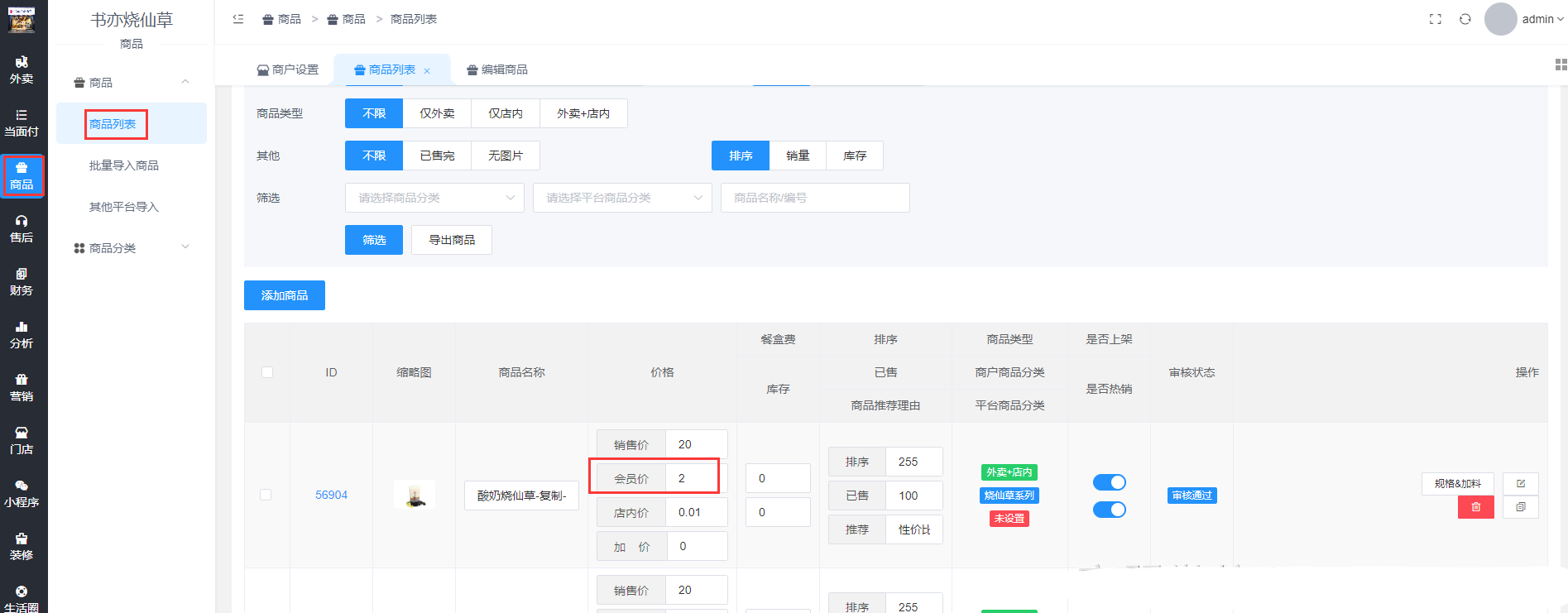The width and height of the screenshot is (1568, 613).
Task: Click the first 商品 breadcrumb item
Action: click(x=282, y=19)
